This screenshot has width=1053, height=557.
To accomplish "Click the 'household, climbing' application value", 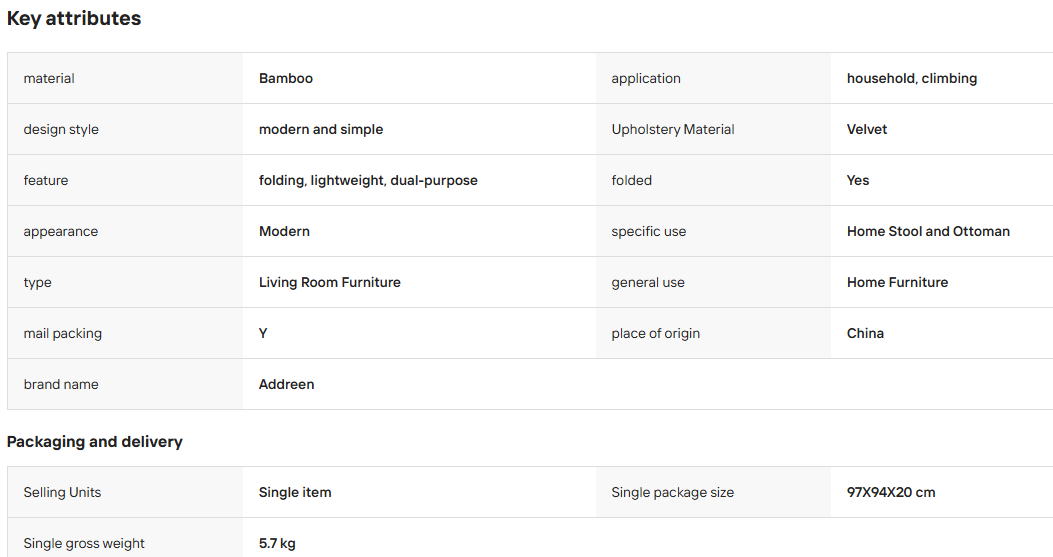I will click(x=911, y=79).
